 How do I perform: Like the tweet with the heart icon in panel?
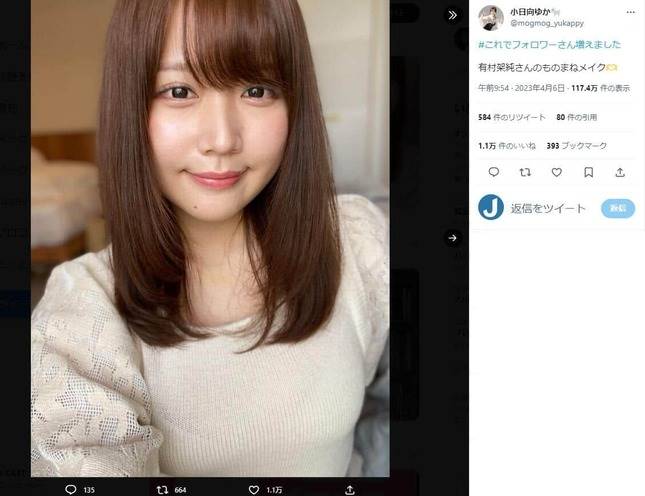pyautogui.click(x=557, y=172)
